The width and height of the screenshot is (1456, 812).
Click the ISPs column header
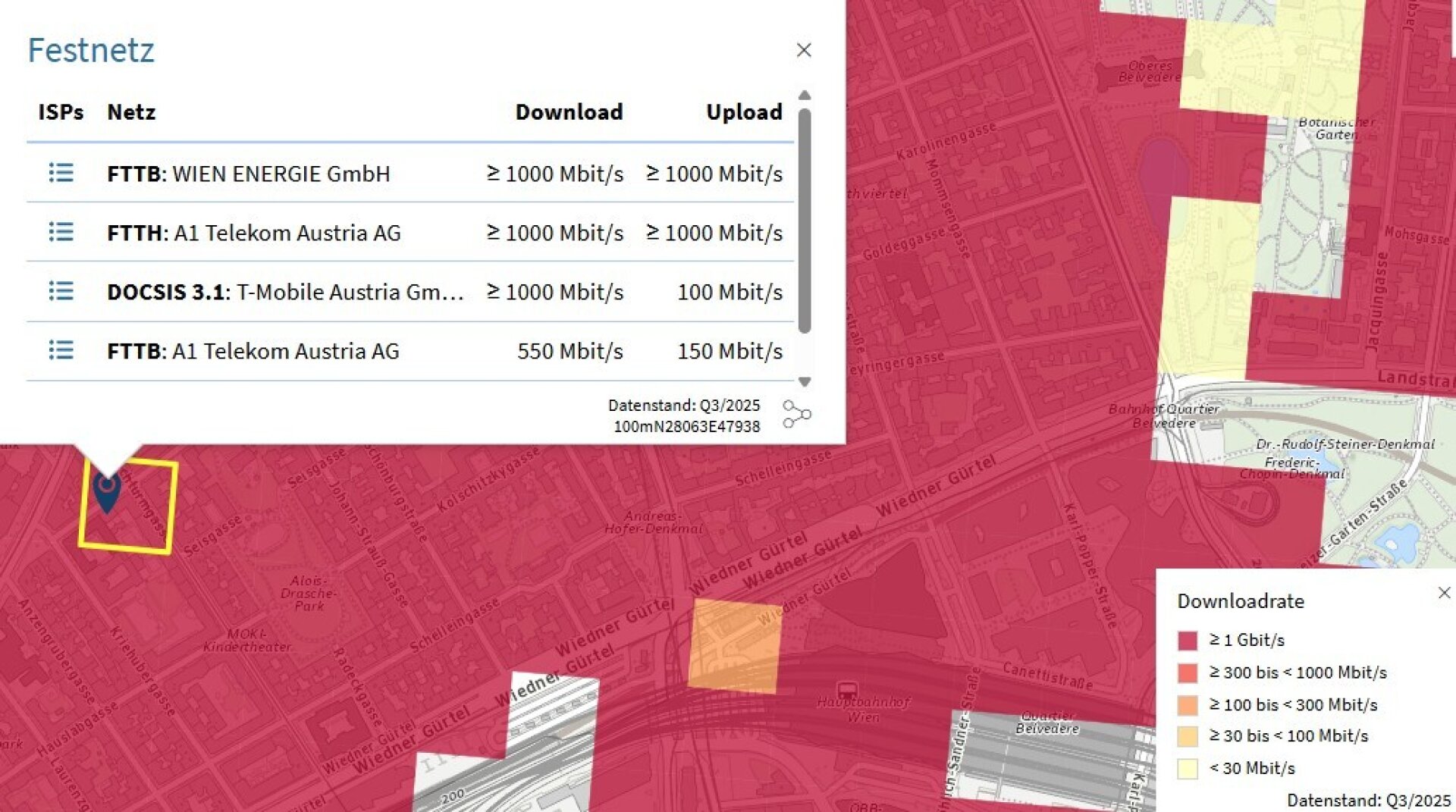(61, 112)
